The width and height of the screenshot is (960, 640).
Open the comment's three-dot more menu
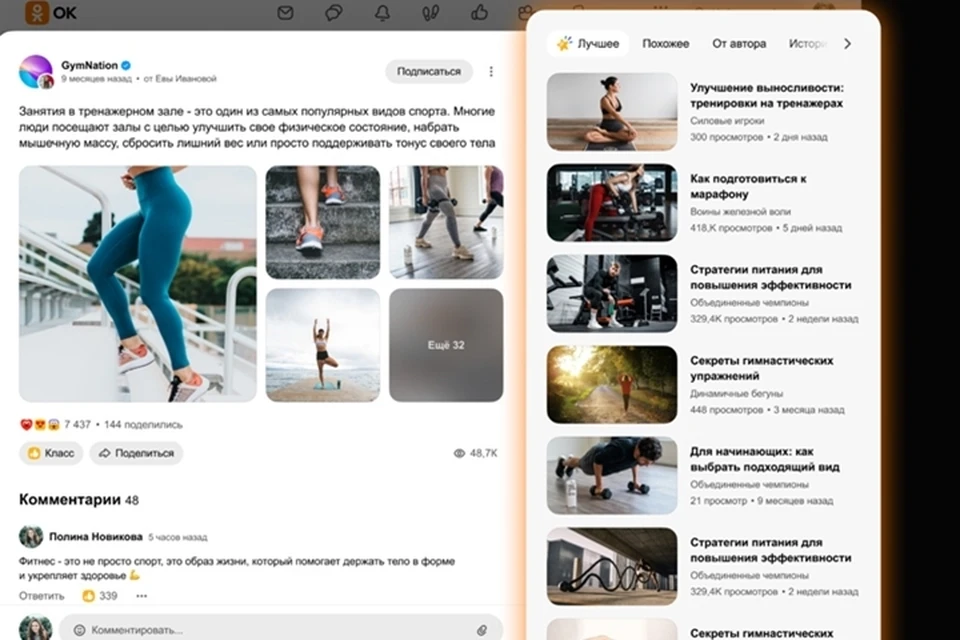tap(141, 596)
